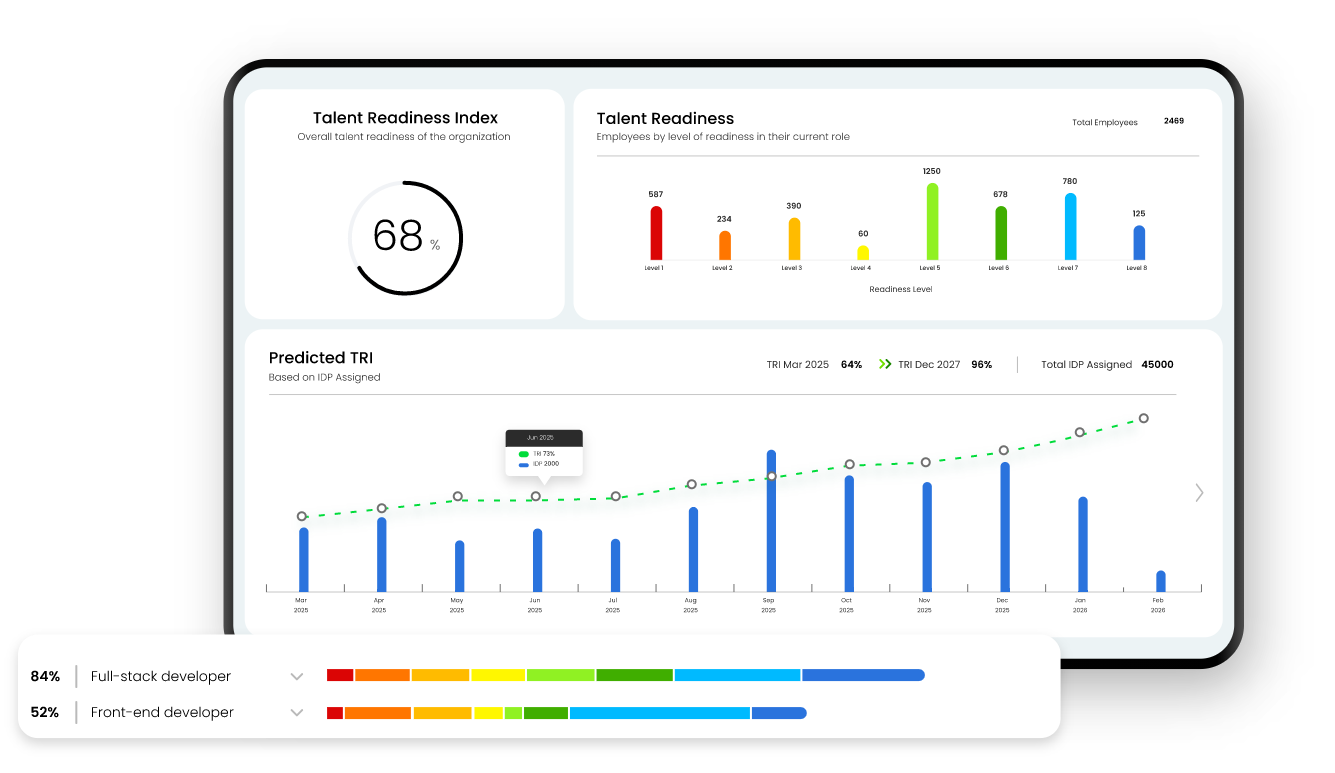
Task: Select the cyan Level 7 bar
Action: pos(1070,227)
